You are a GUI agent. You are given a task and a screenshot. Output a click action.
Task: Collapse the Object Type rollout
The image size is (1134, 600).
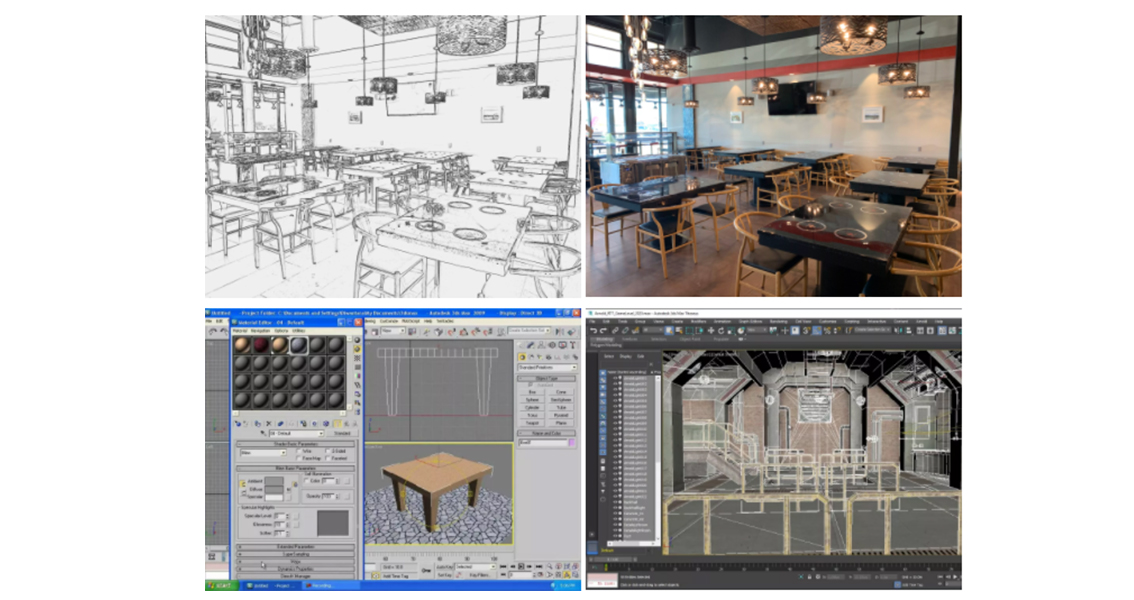(547, 379)
